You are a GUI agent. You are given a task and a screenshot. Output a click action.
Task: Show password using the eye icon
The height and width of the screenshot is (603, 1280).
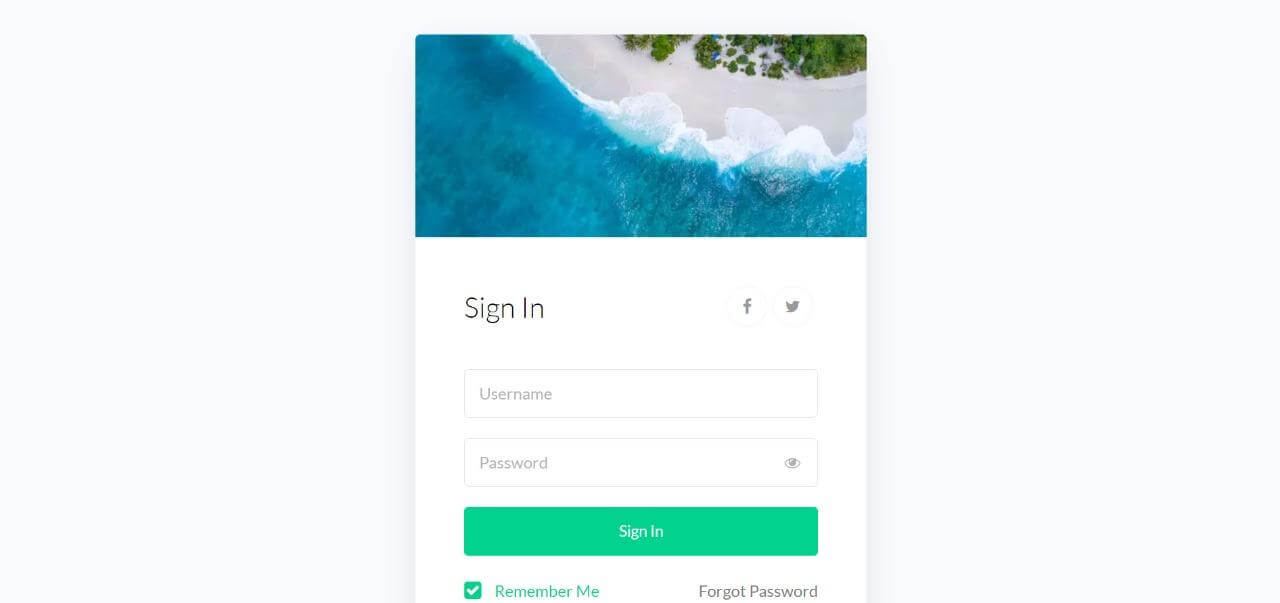click(792, 463)
